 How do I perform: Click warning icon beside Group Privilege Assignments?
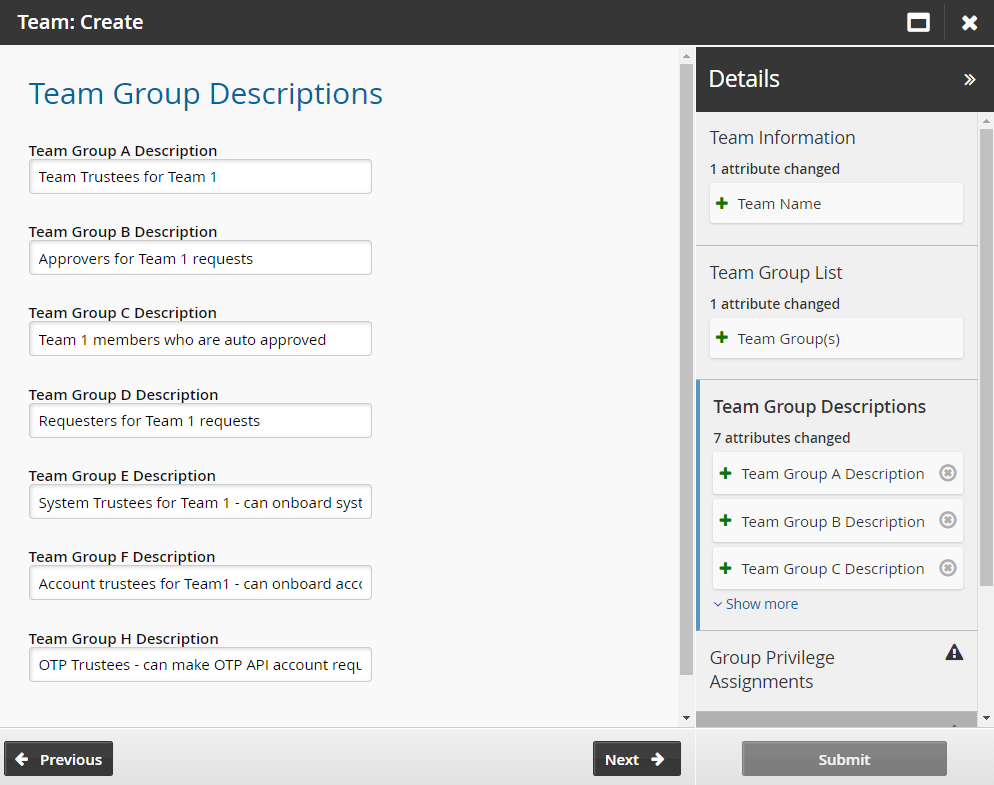tap(954, 653)
